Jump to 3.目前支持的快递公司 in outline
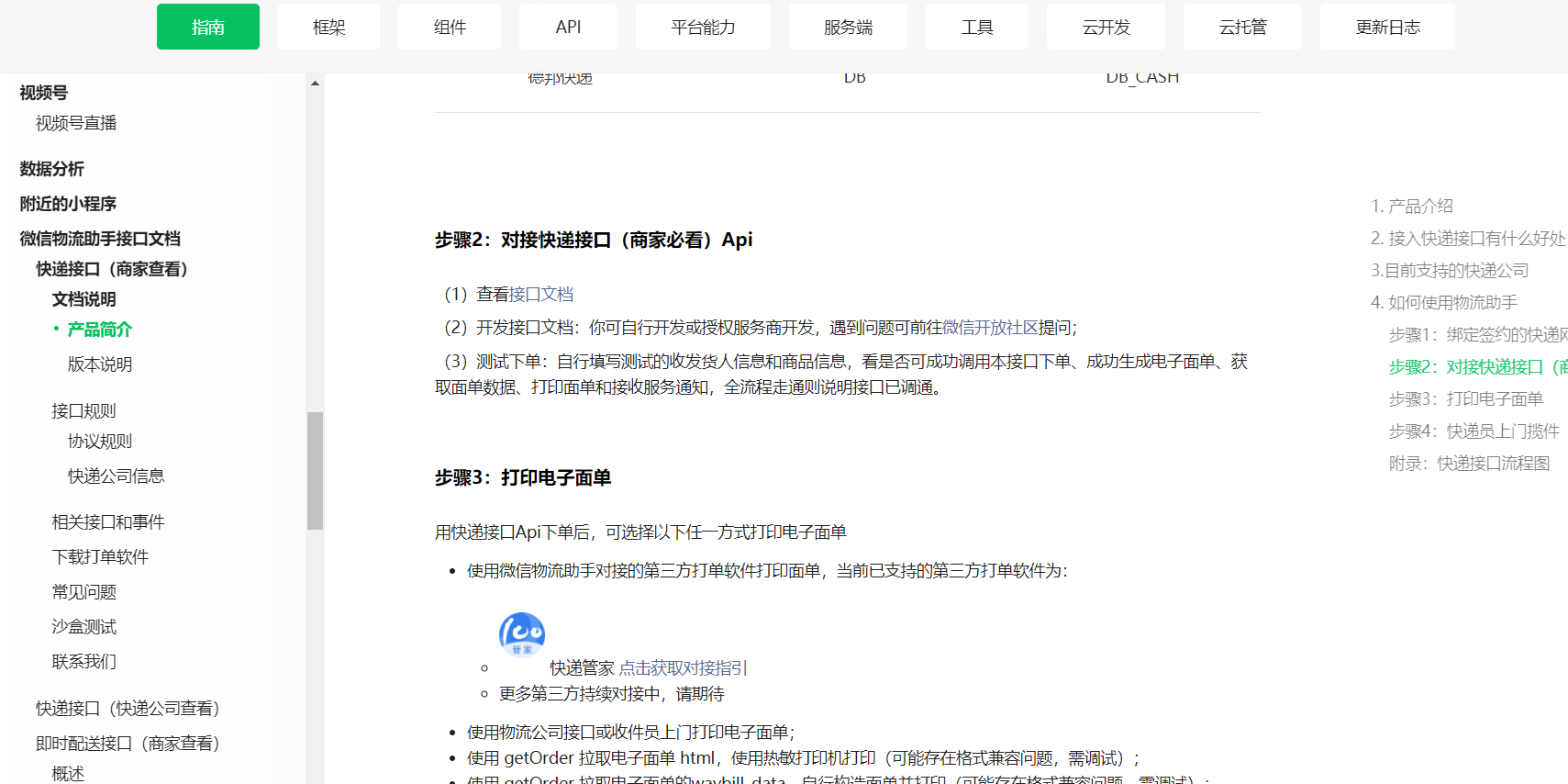The height and width of the screenshot is (784, 1568). 1450,271
